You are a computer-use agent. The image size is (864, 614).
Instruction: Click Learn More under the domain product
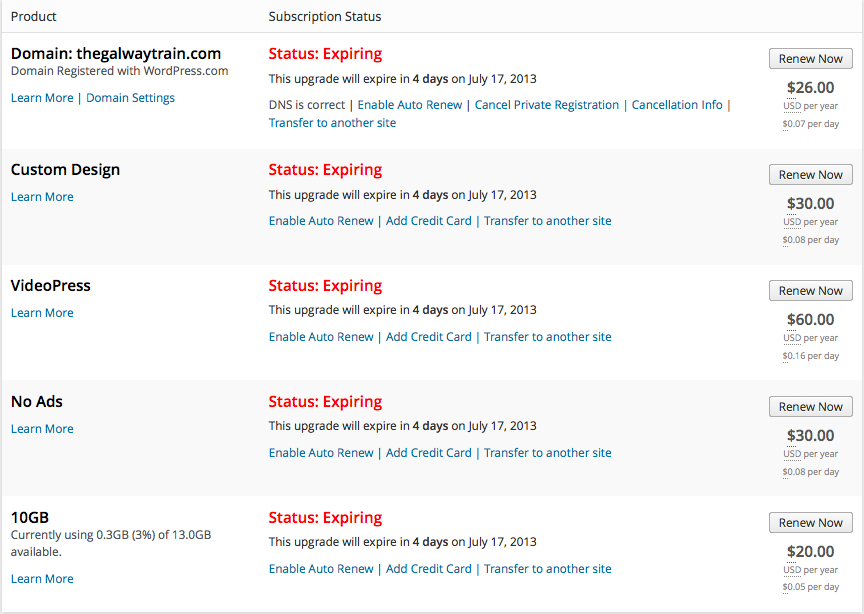tap(42, 98)
